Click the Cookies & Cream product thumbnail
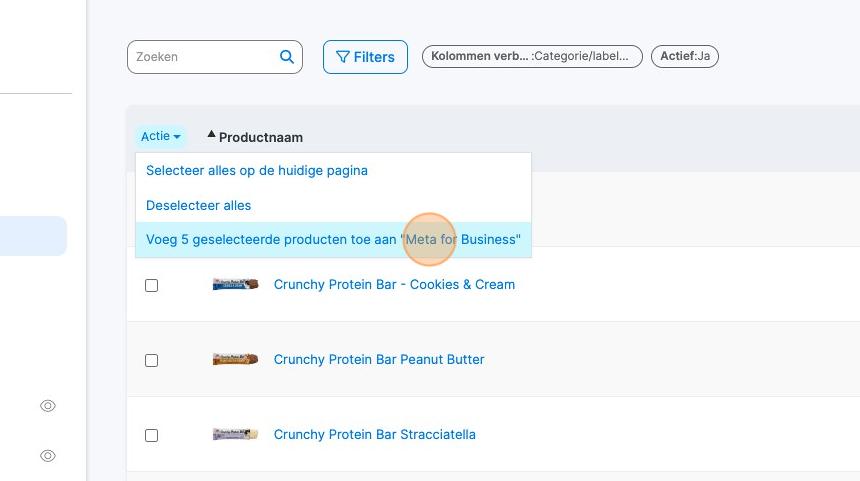Image resolution: width=860 pixels, height=481 pixels. [x=236, y=285]
